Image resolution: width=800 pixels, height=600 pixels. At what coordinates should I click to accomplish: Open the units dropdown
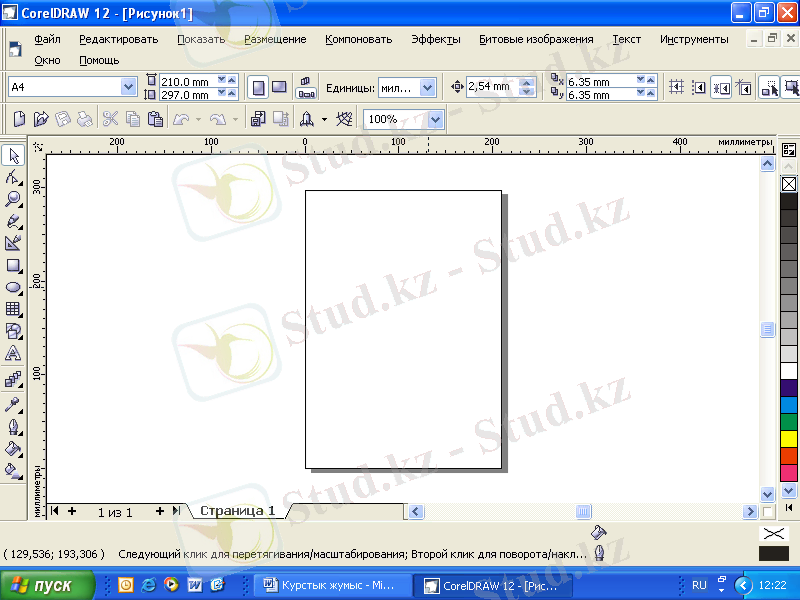(x=427, y=88)
